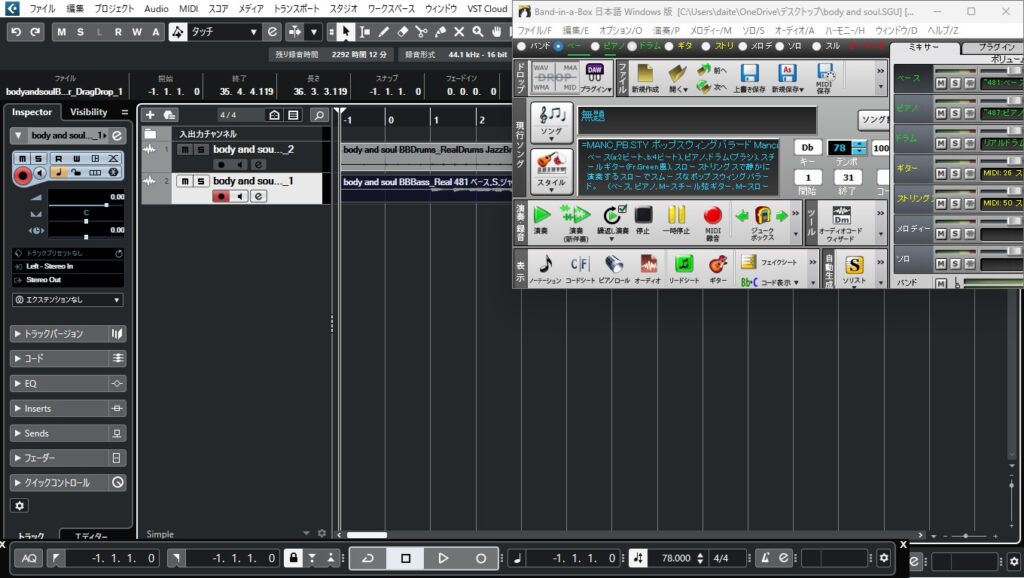This screenshot has height=578, width=1024.
Task: Open the Band-in-a-Box ハーモニー/H menu
Action: coord(844,30)
